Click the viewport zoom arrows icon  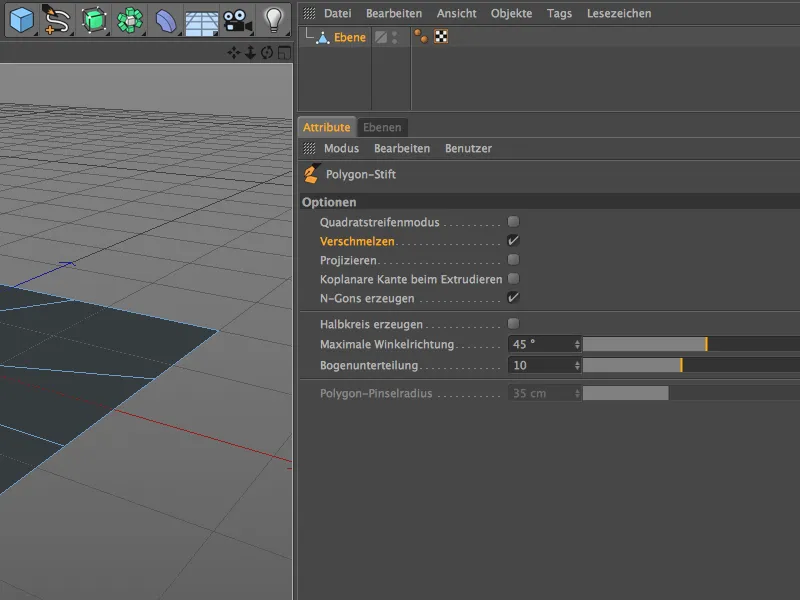click(x=250, y=53)
